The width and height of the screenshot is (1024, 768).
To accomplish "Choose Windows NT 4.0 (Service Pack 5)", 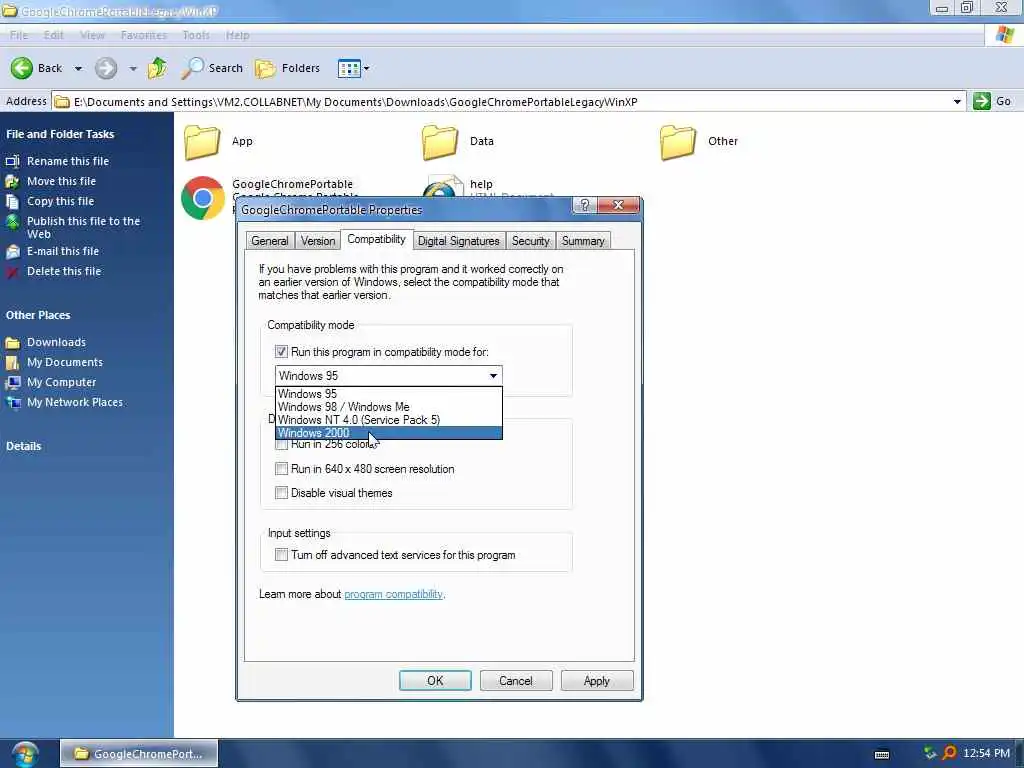I will click(389, 420).
